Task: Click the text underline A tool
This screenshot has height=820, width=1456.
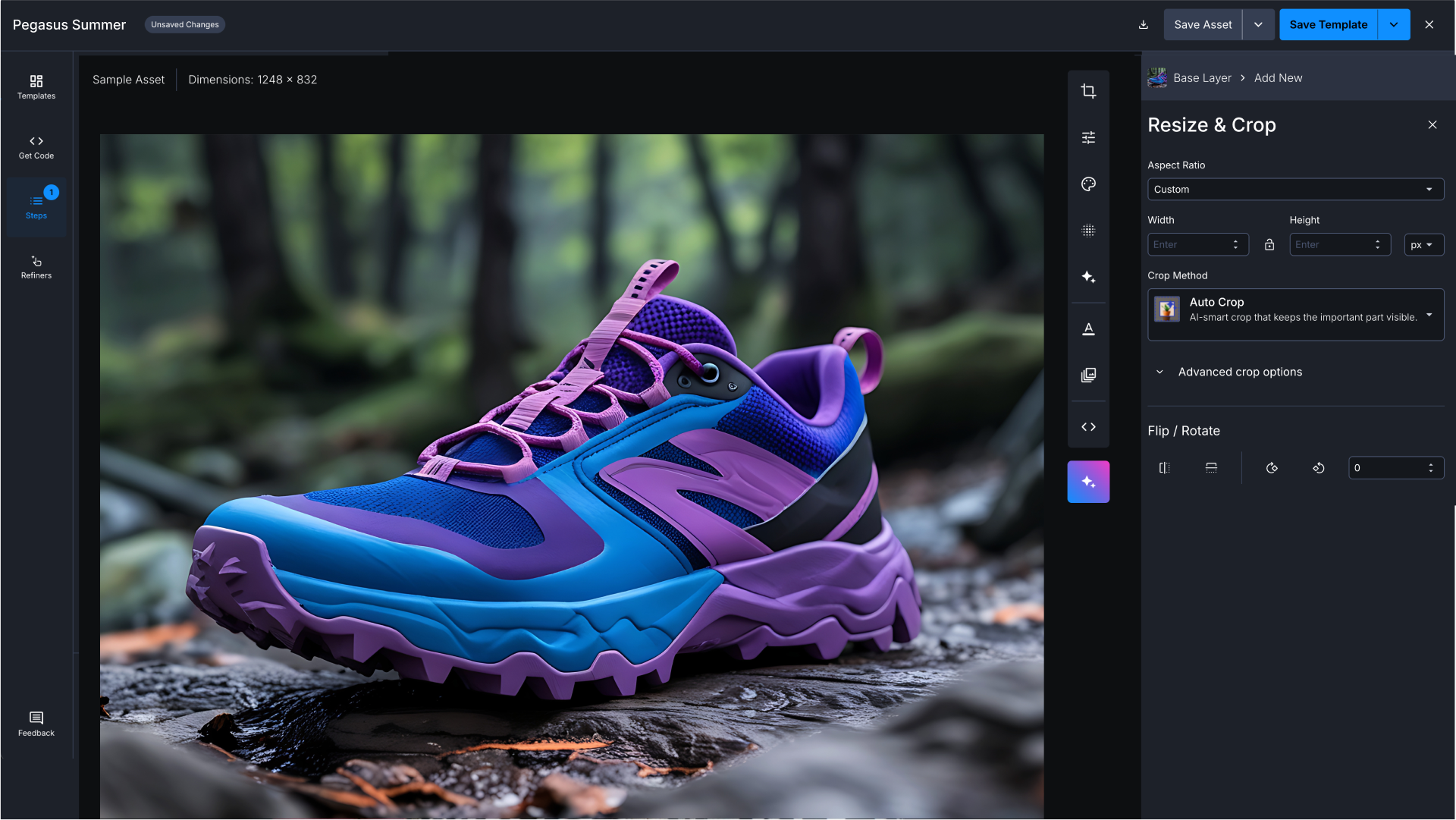Action: coord(1088,328)
